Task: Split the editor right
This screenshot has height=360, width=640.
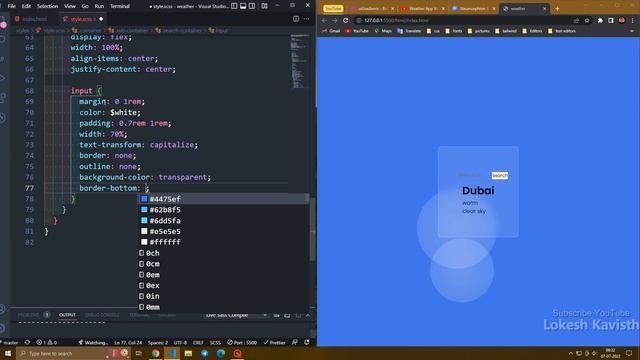Action: pyautogui.click(x=296, y=19)
